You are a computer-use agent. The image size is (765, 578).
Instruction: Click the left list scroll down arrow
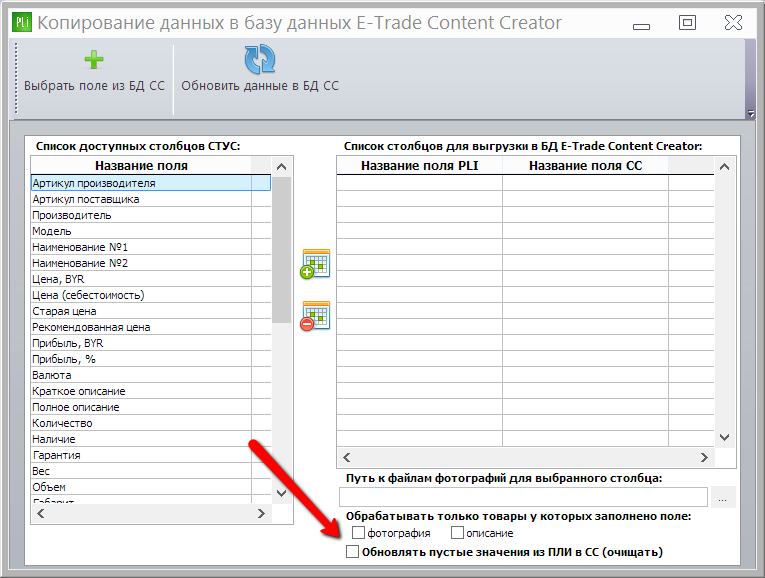click(x=281, y=493)
